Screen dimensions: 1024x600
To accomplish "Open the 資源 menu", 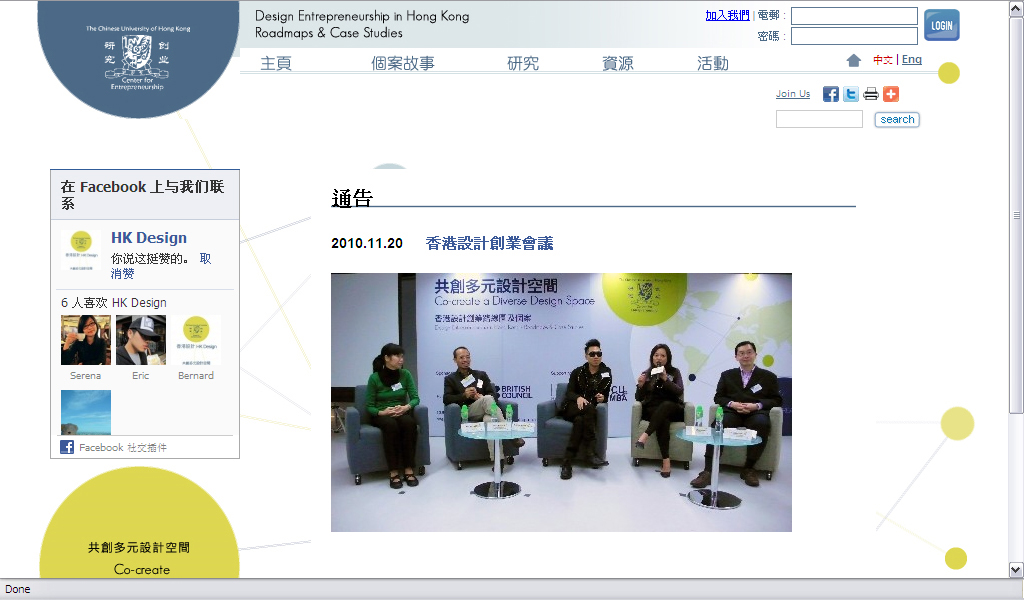I will 618,63.
